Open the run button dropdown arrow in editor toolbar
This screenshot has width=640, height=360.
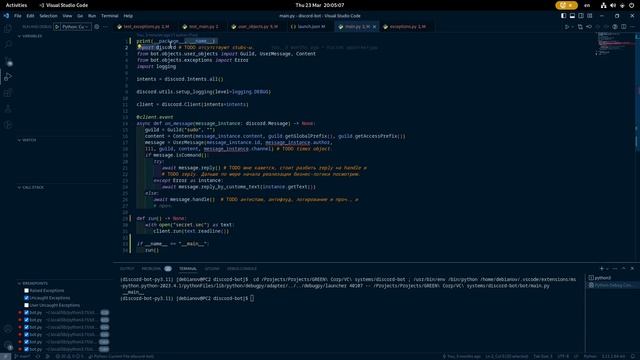pyautogui.click(x=573, y=27)
